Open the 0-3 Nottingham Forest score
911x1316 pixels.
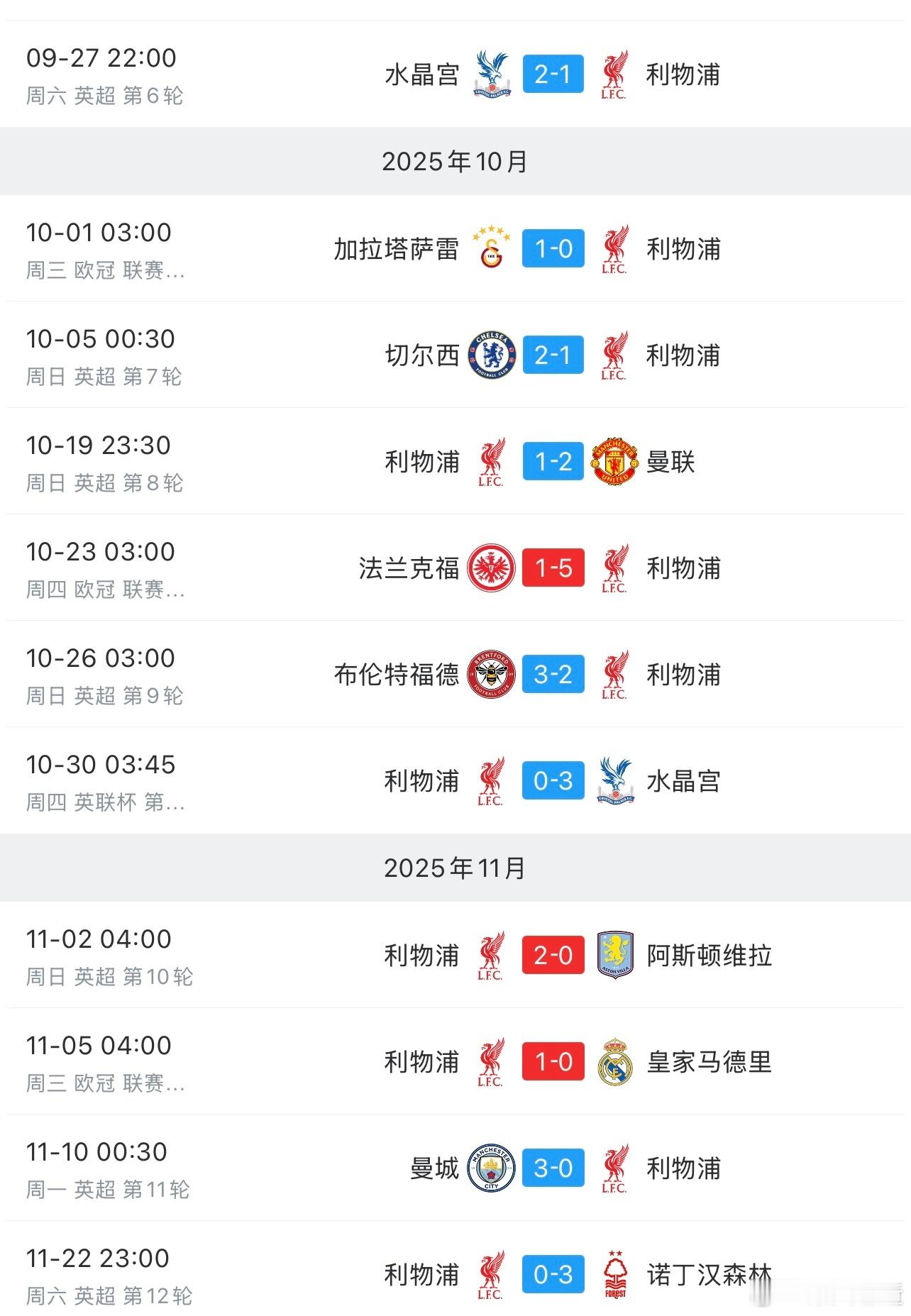click(553, 1274)
